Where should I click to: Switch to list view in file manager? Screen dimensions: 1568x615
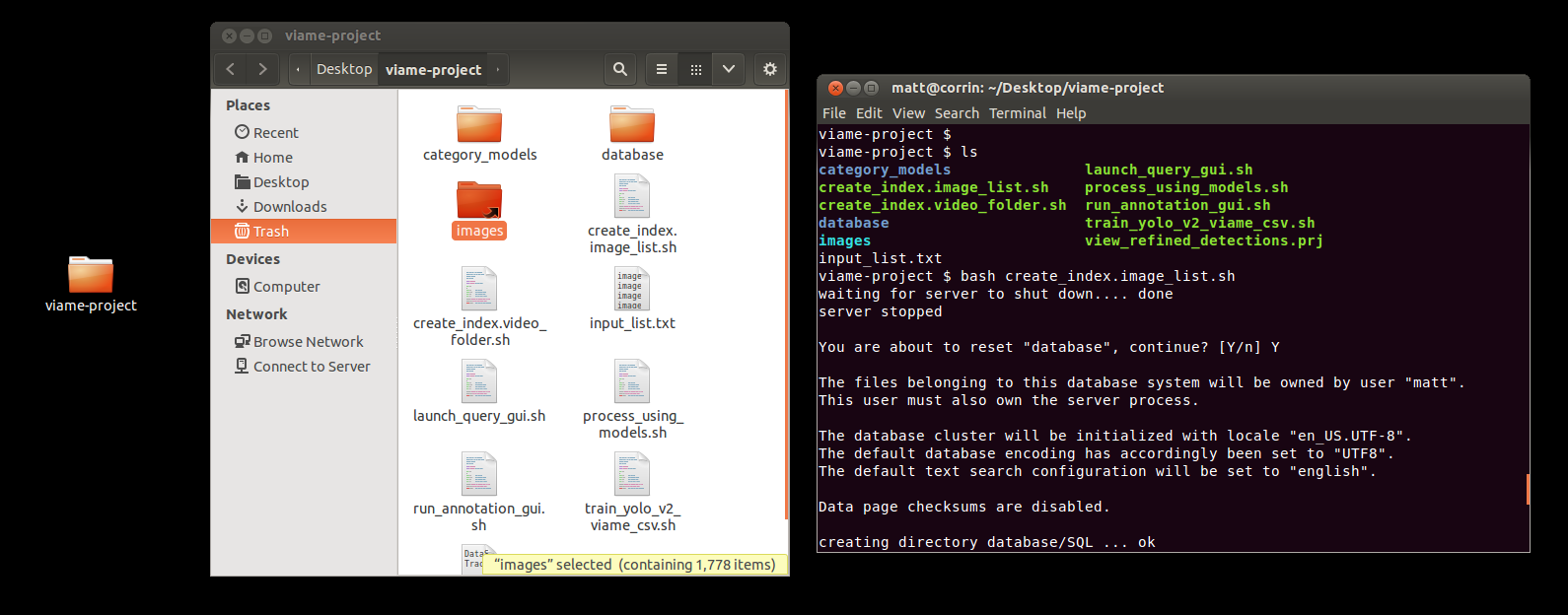click(662, 69)
